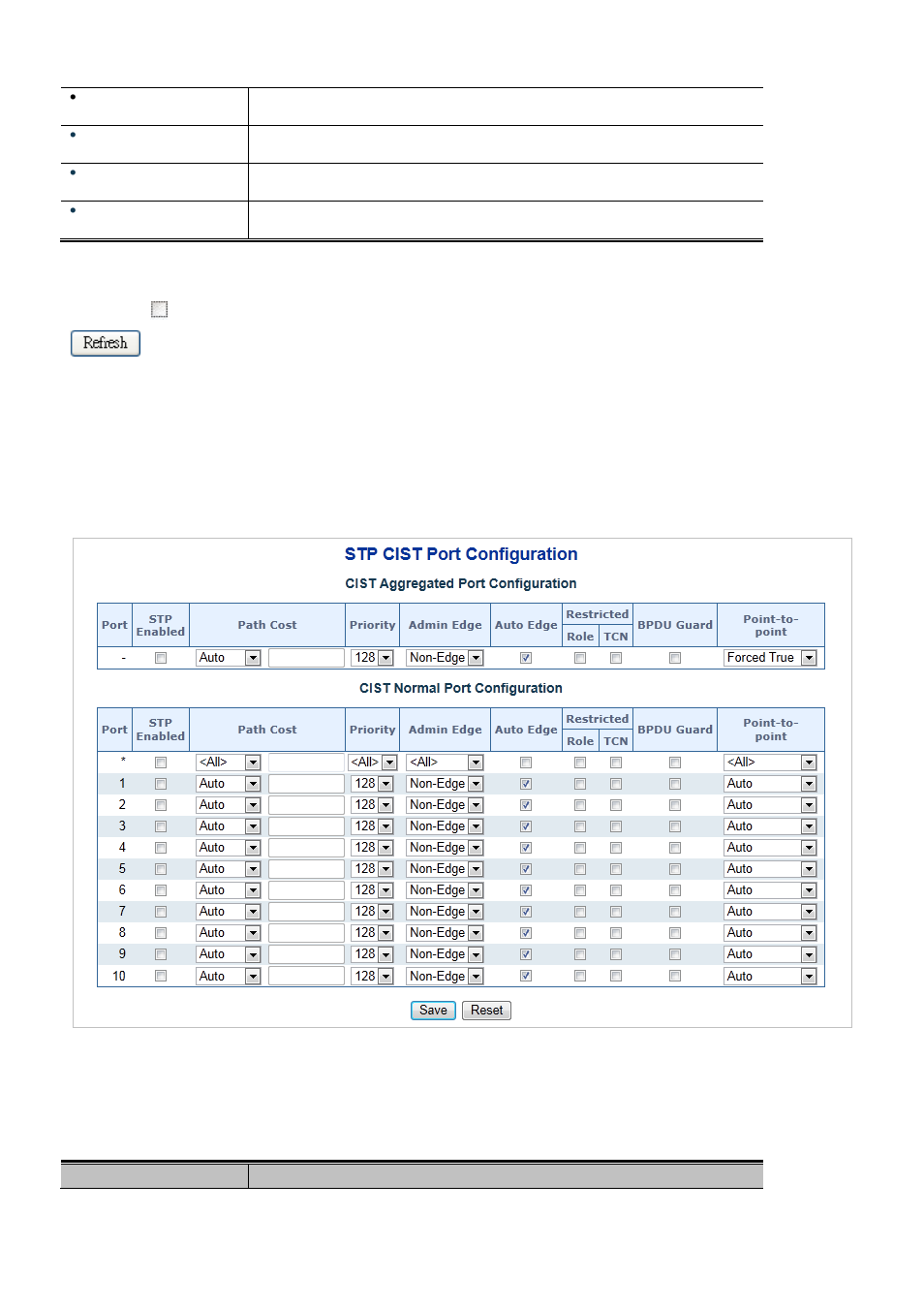Open Admin Edge dropdown for port 4
924x1308 pixels.
(445, 848)
